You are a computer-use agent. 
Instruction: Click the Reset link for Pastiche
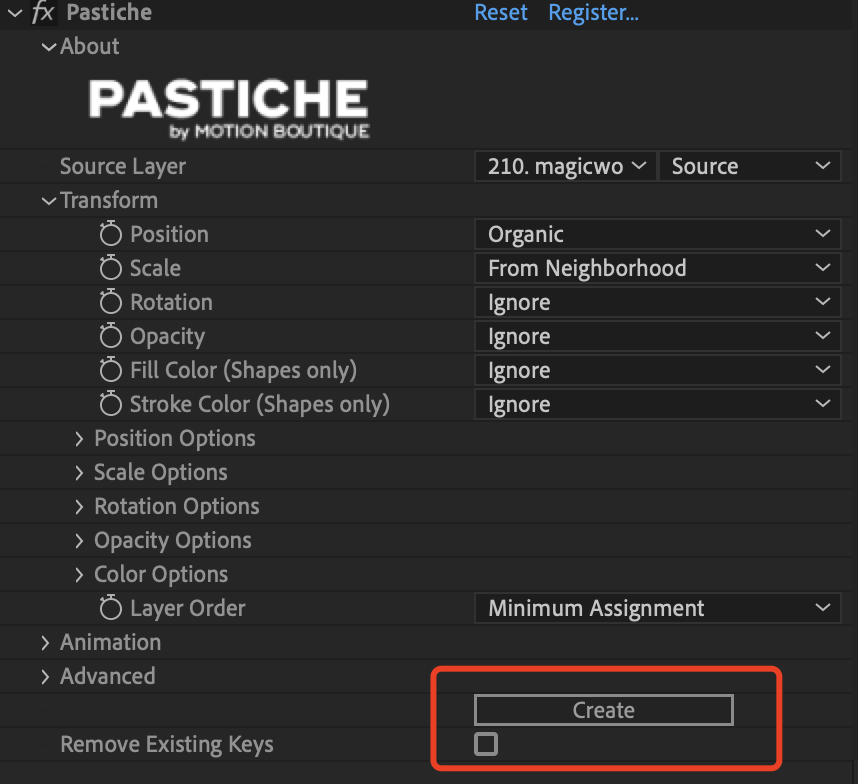(x=501, y=13)
